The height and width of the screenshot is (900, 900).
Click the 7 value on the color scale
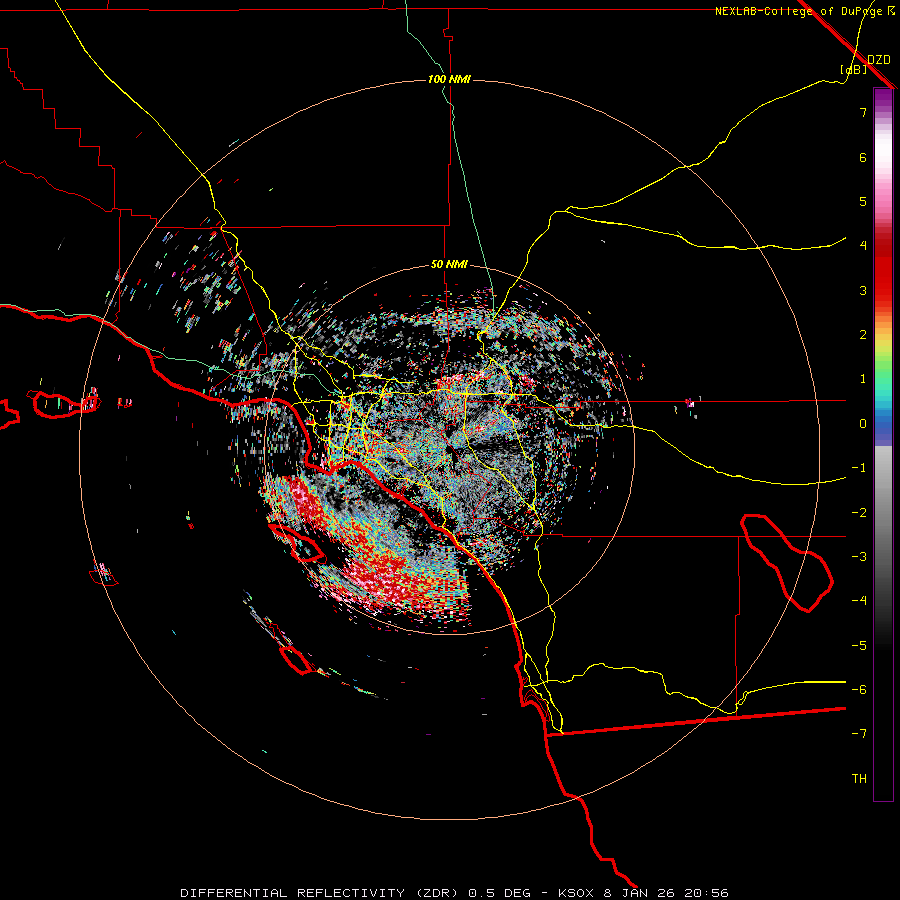tap(863, 112)
